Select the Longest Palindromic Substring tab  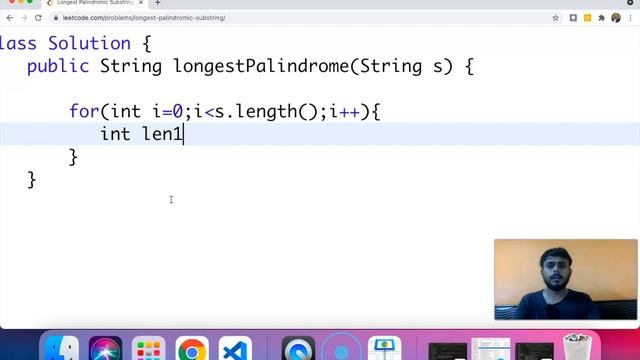click(95, 3)
